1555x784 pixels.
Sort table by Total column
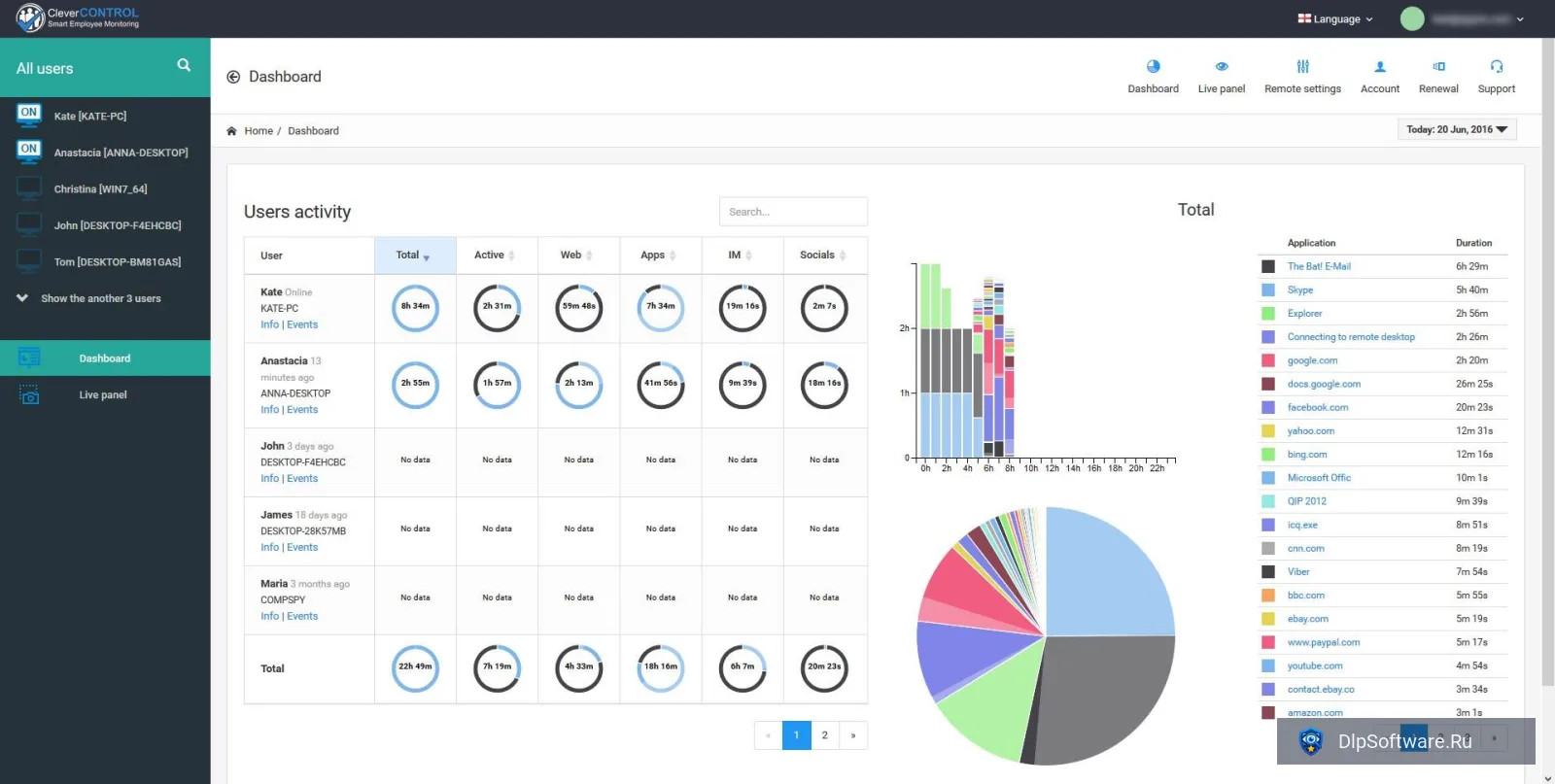[415, 256]
